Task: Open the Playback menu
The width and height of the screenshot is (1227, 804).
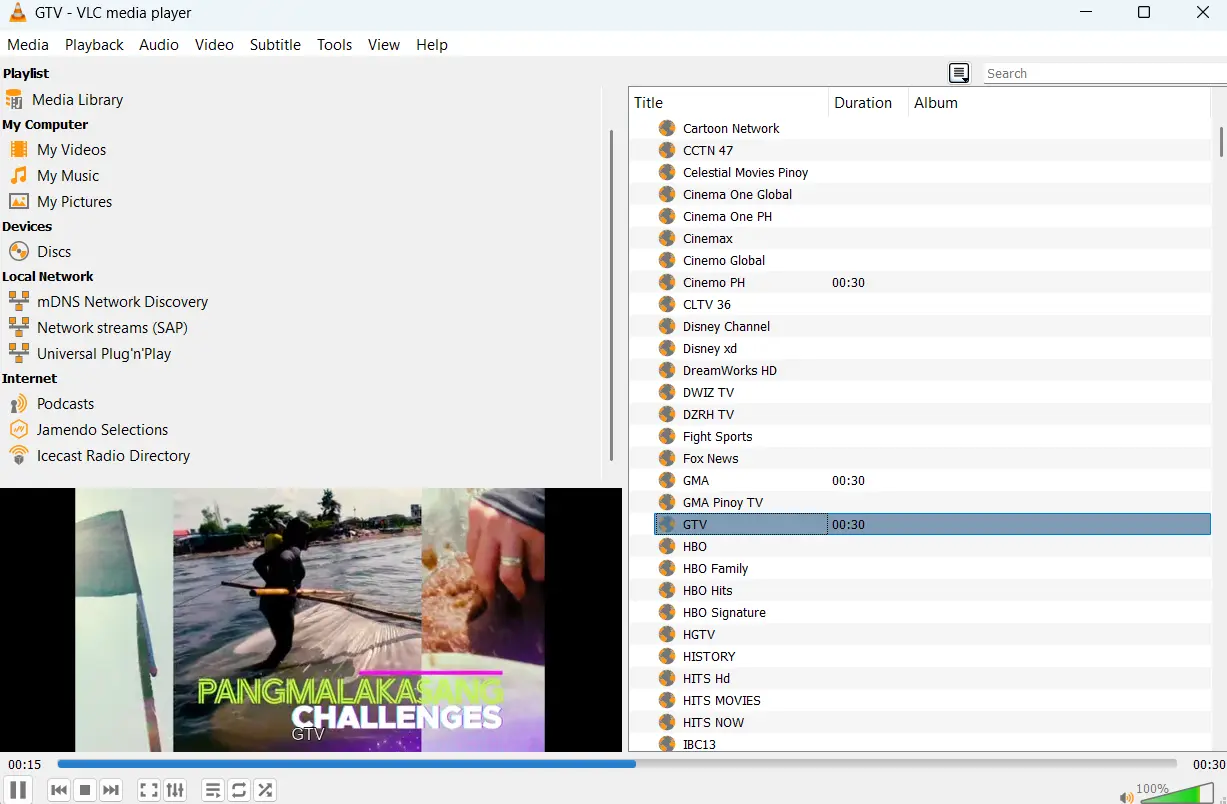Action: coord(94,44)
